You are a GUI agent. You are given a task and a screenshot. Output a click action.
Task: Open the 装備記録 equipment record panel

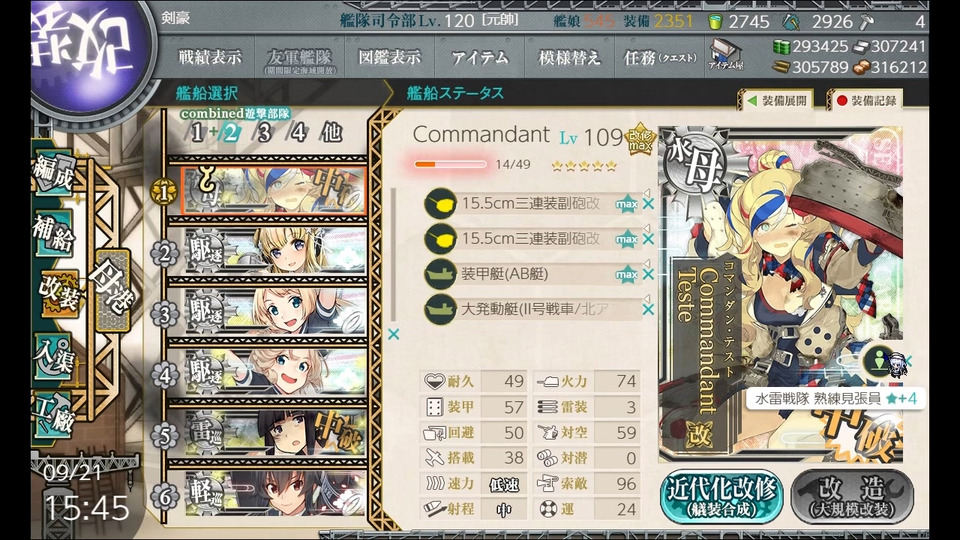(x=866, y=100)
